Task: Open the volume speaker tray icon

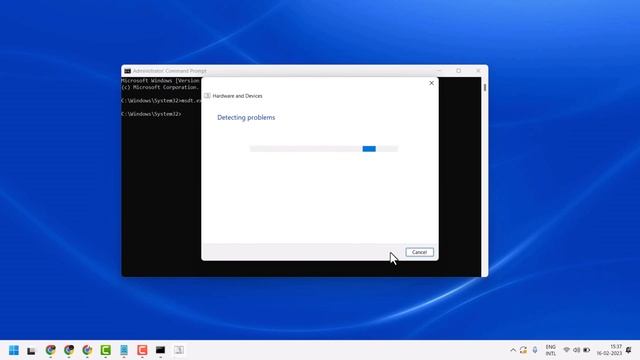Action: 576,350
